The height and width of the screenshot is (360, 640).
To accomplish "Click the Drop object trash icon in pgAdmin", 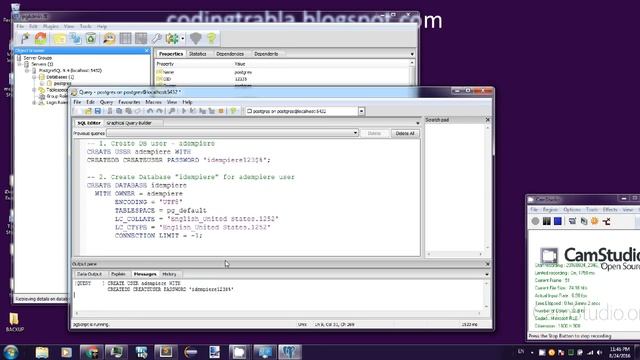I will [x=91, y=38].
